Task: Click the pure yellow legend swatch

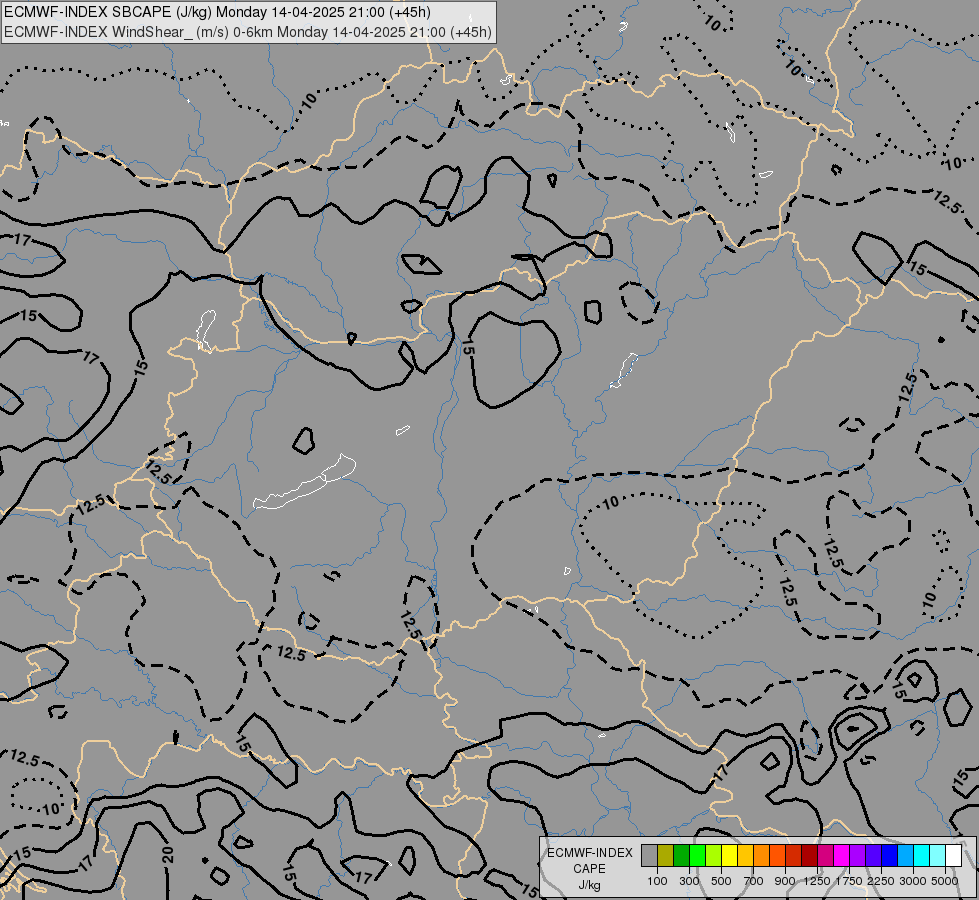Action: coord(729,856)
